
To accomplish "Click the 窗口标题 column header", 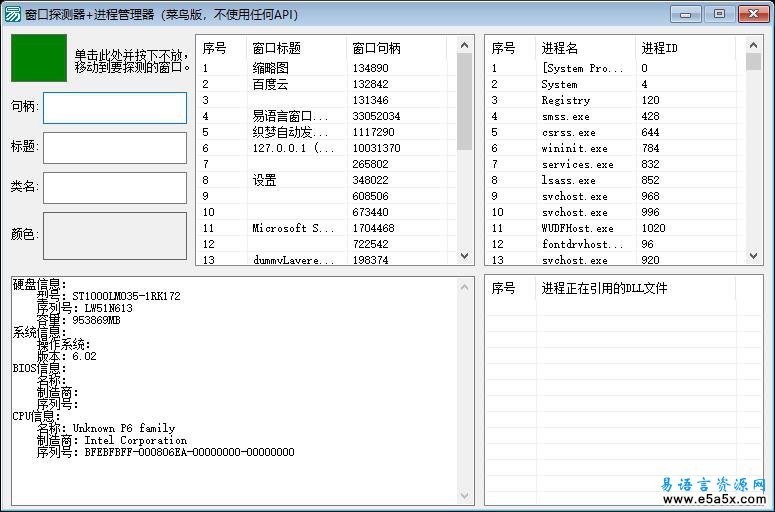I will 296,48.
